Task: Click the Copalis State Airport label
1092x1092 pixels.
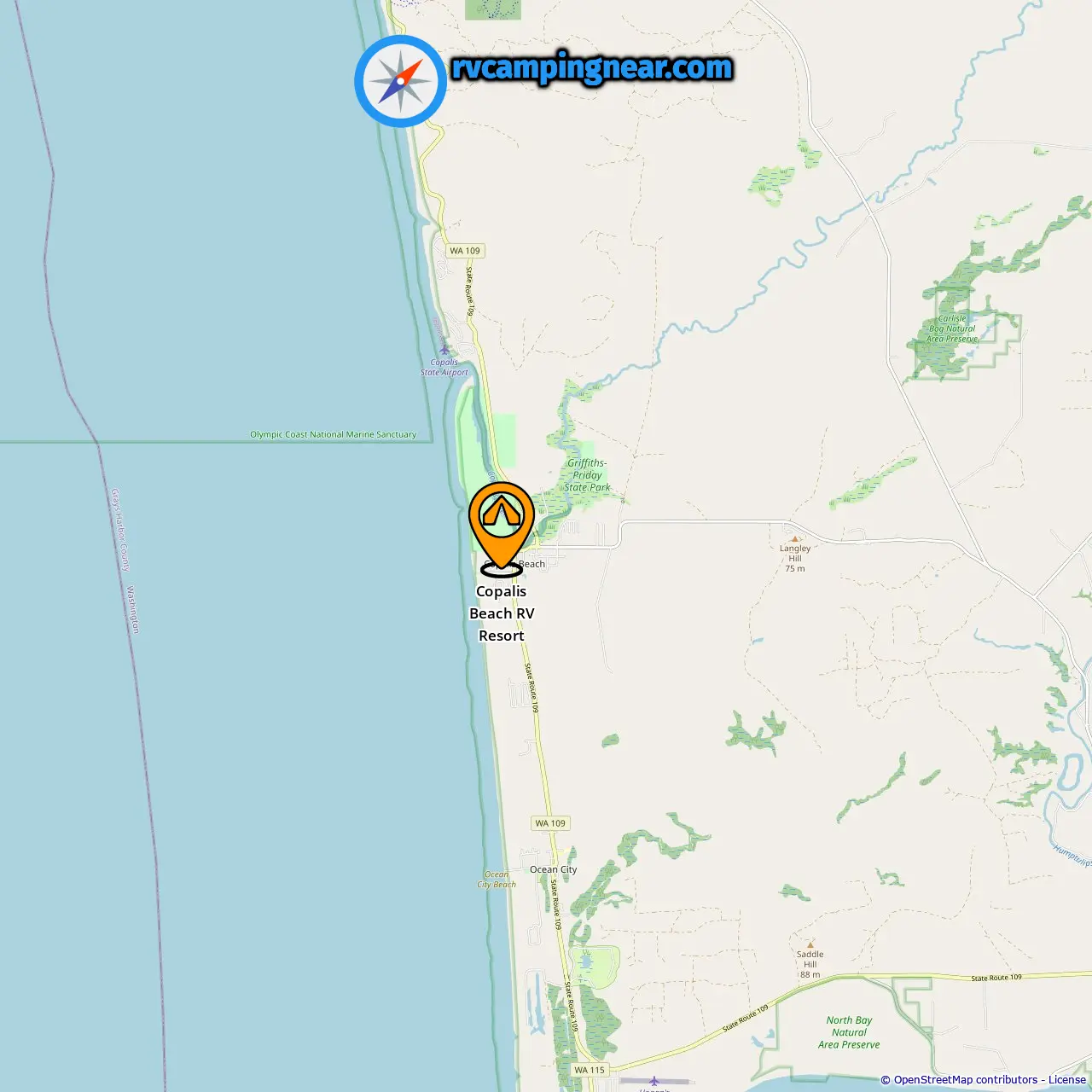Action: (x=444, y=368)
